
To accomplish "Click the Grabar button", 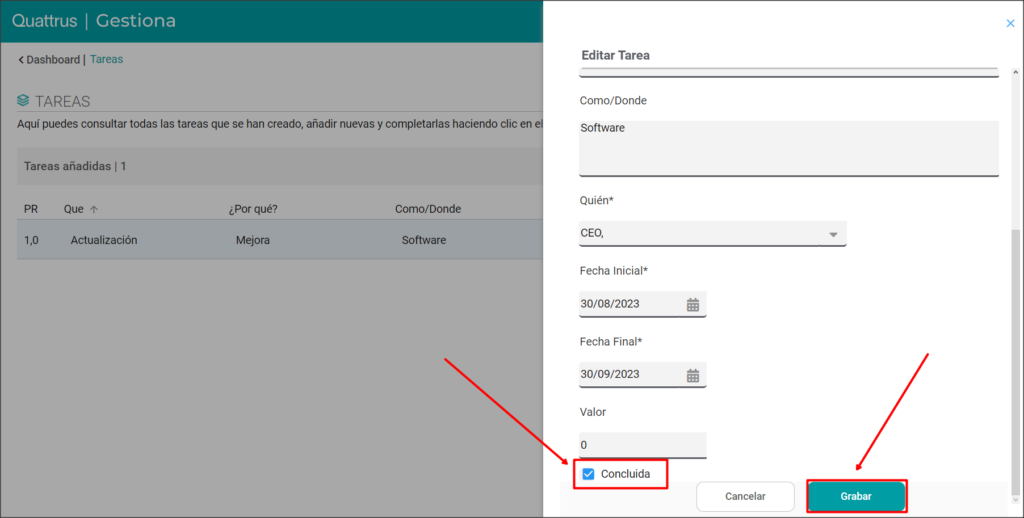I will (x=856, y=496).
